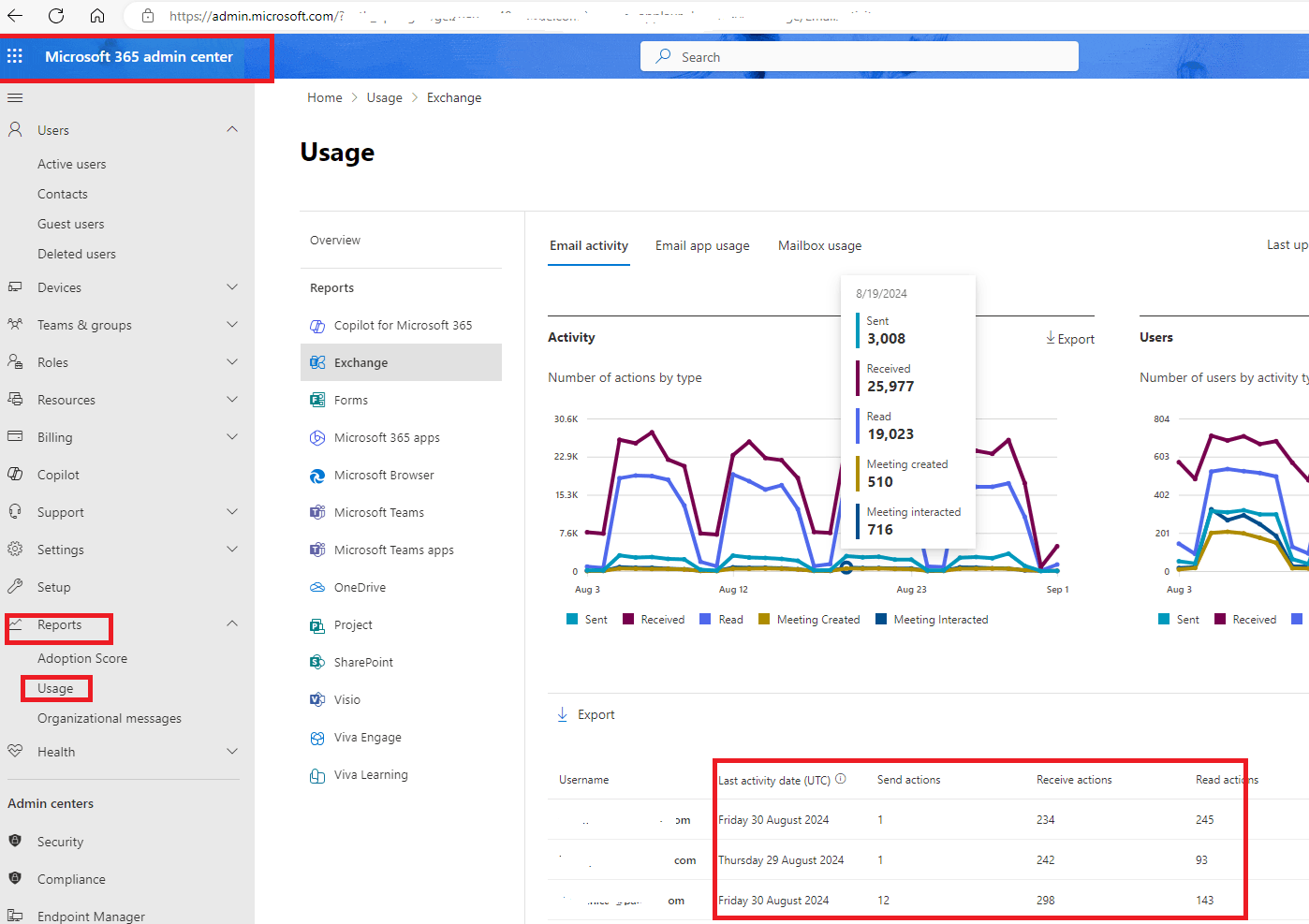Toggle the Meeting Created legend swatch
The height and width of the screenshot is (924, 1309).
tap(764, 619)
